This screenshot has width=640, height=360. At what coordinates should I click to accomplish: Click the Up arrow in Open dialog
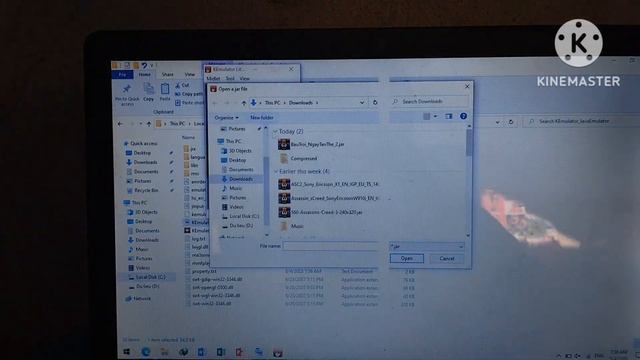(x=244, y=103)
